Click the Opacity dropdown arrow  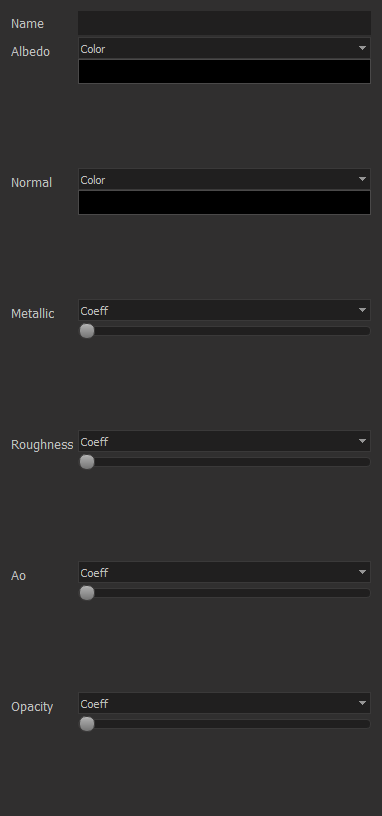[x=363, y=704]
